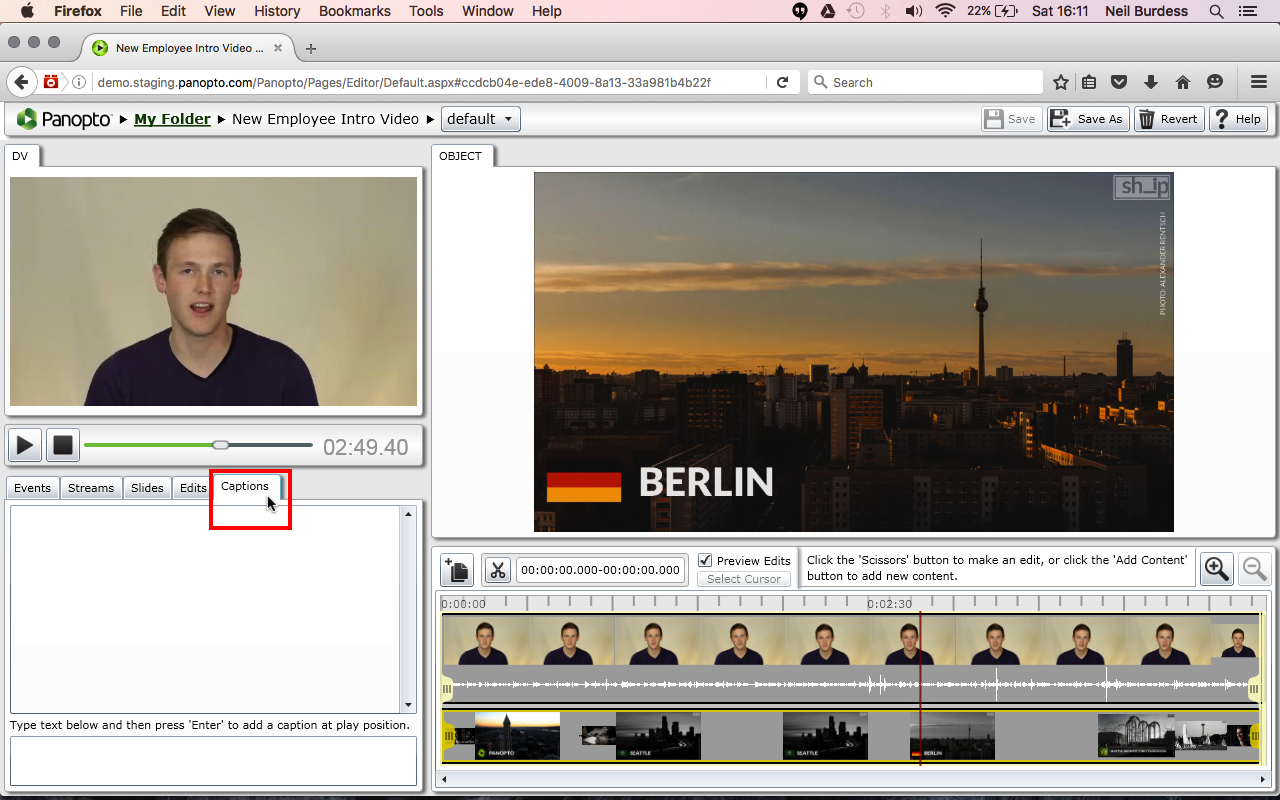
Task: Switch to the Streams tab
Action: 91,488
